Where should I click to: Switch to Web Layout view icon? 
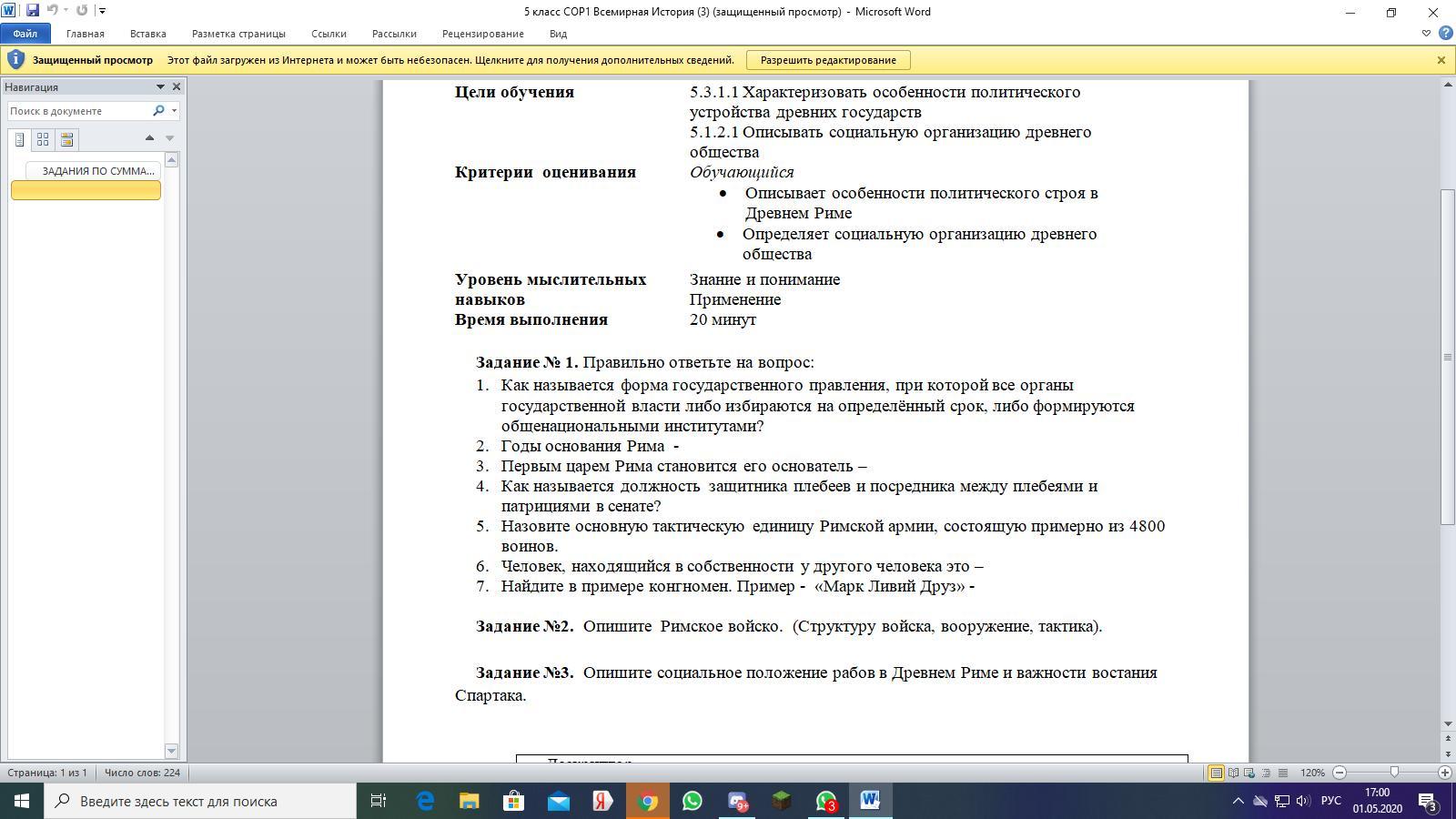[x=1249, y=773]
